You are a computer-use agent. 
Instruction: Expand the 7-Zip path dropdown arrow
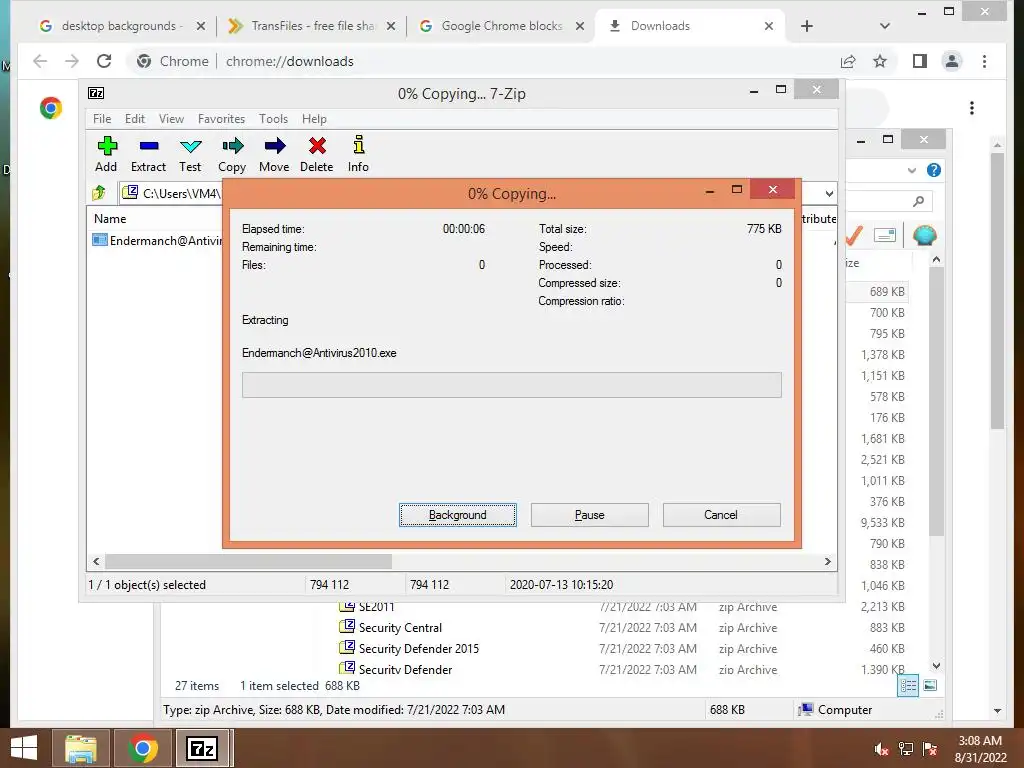click(829, 193)
